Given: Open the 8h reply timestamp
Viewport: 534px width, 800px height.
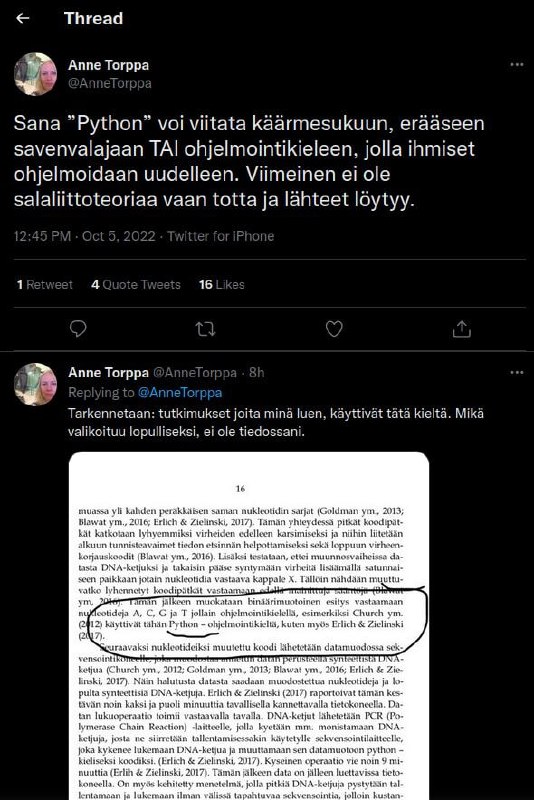Looking at the screenshot, I should click(257, 372).
